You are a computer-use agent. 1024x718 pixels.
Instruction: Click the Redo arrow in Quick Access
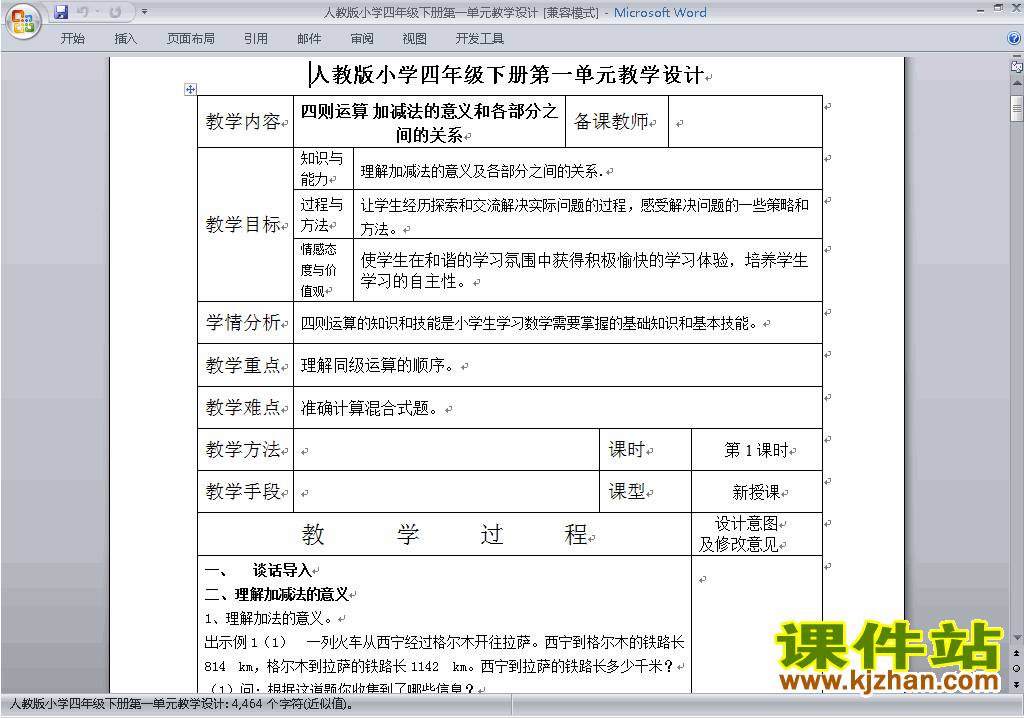tap(116, 12)
